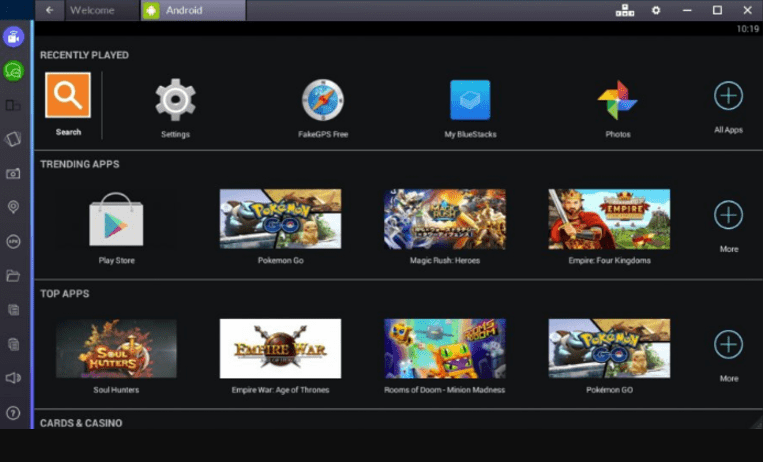Click the All Apps plus button
The width and height of the screenshot is (763, 462).
click(728, 96)
